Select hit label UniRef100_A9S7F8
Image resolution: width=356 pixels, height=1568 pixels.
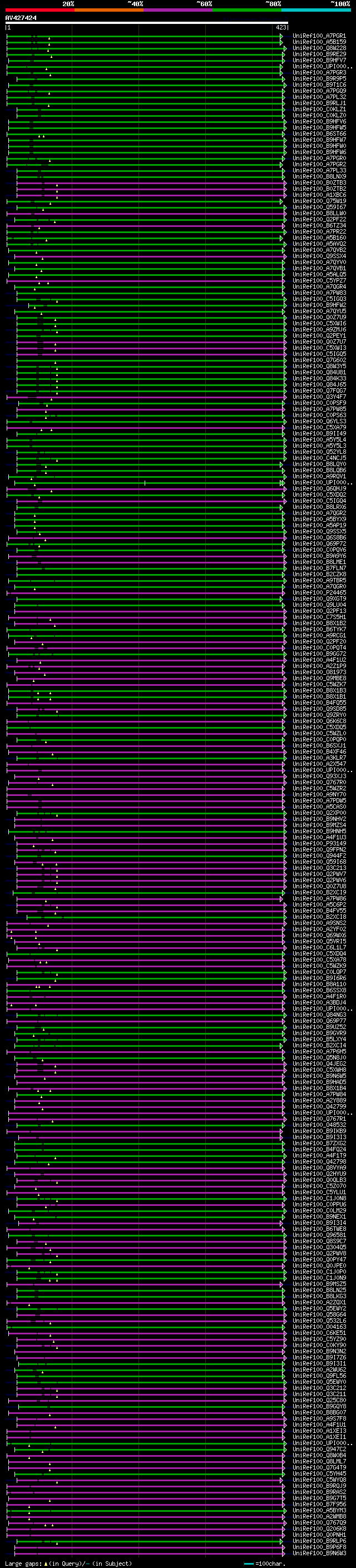coord(319,1418)
